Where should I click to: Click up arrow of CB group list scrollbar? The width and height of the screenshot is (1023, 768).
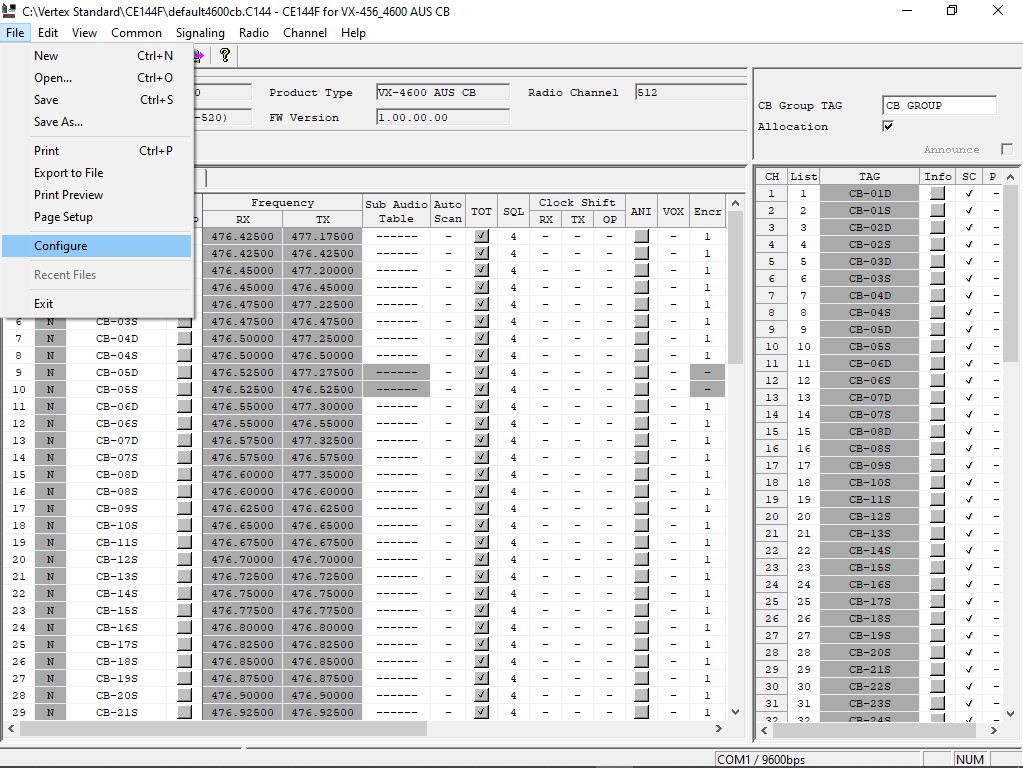pyautogui.click(x=1010, y=177)
